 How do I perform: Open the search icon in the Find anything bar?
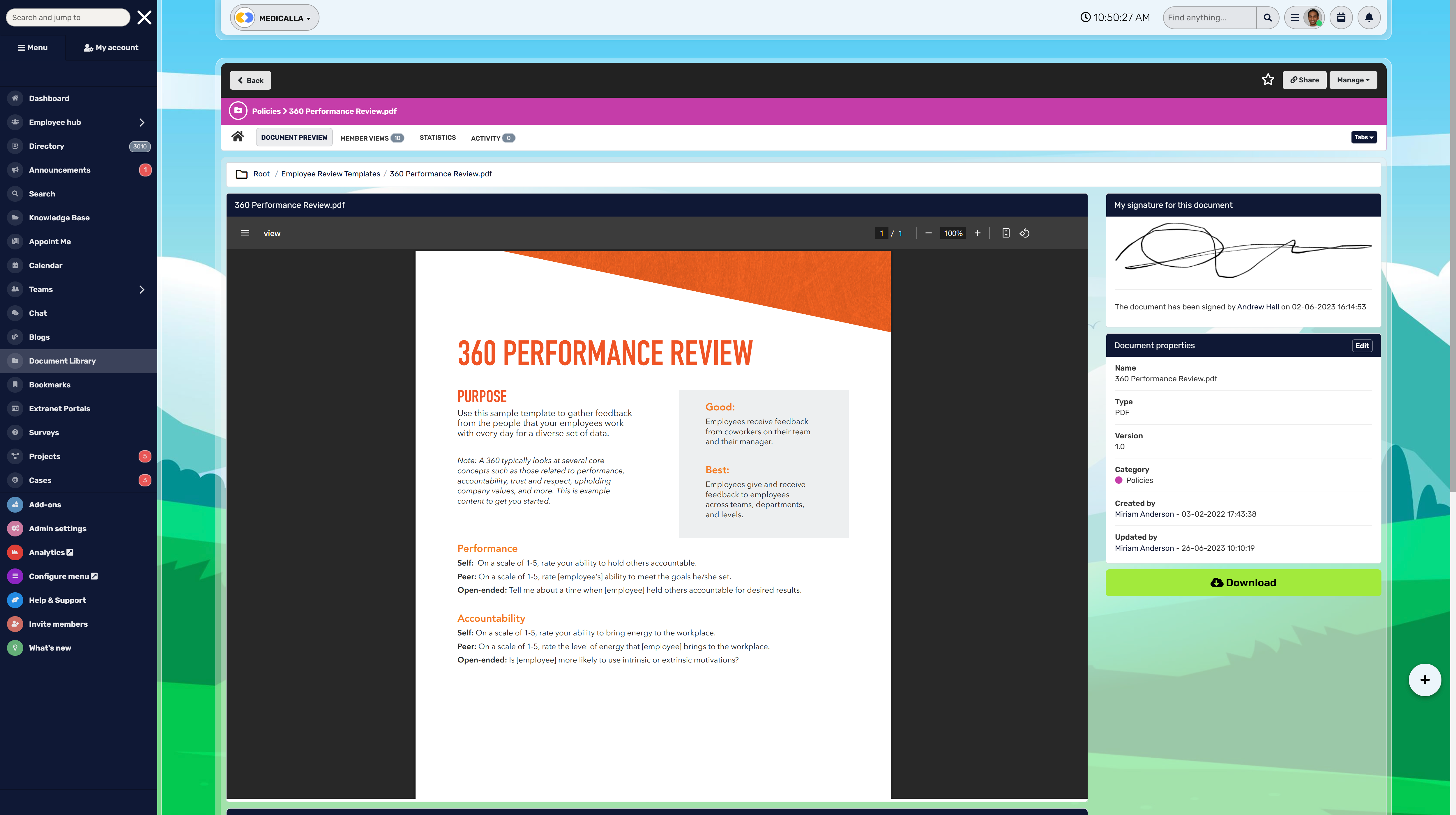(x=1268, y=17)
